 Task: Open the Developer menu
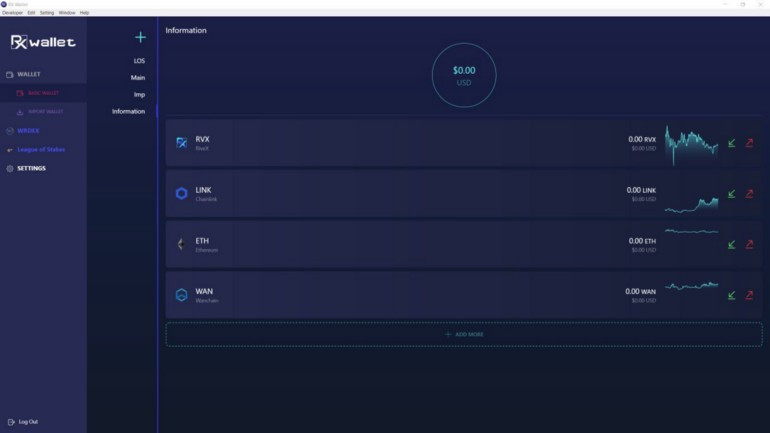[x=12, y=13]
